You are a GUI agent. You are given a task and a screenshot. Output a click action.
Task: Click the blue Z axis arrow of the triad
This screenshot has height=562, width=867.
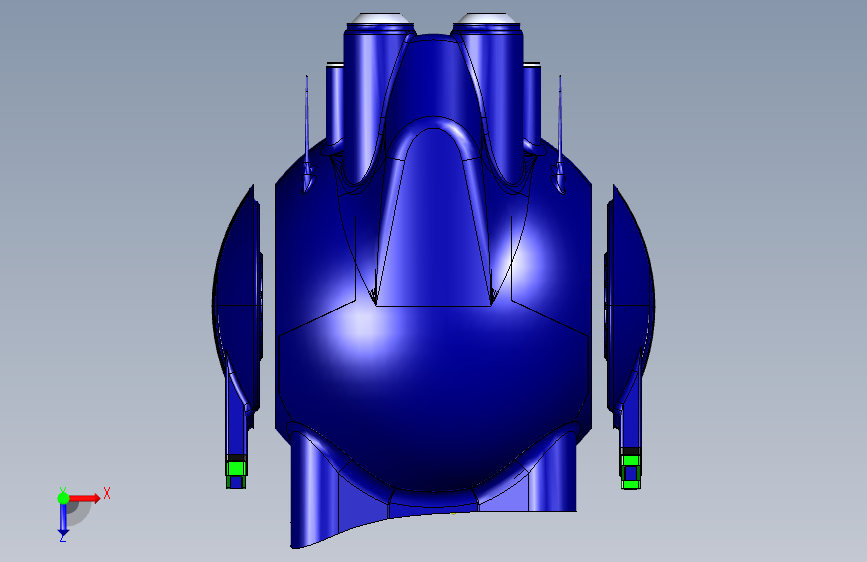[x=63, y=519]
